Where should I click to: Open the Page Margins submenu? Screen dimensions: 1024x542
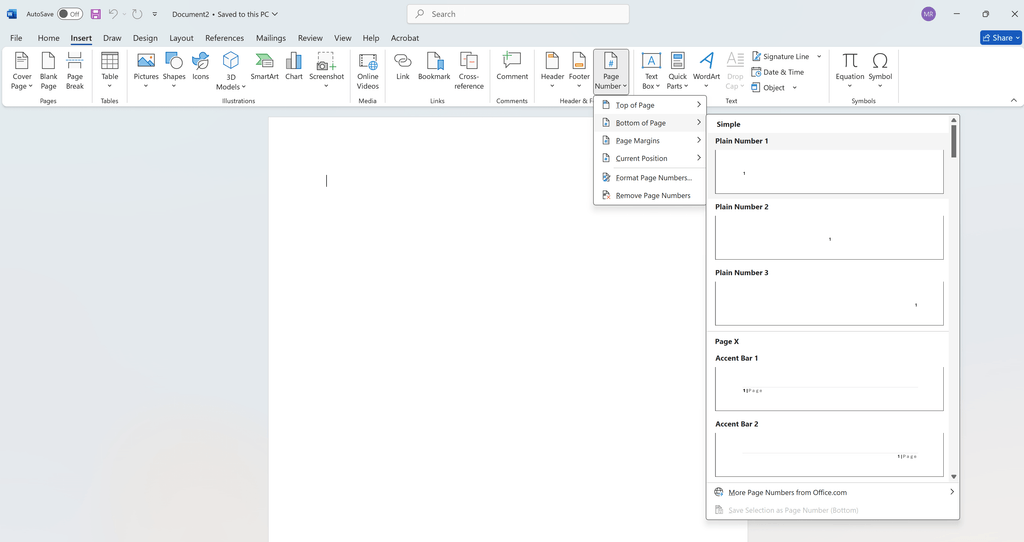650,140
